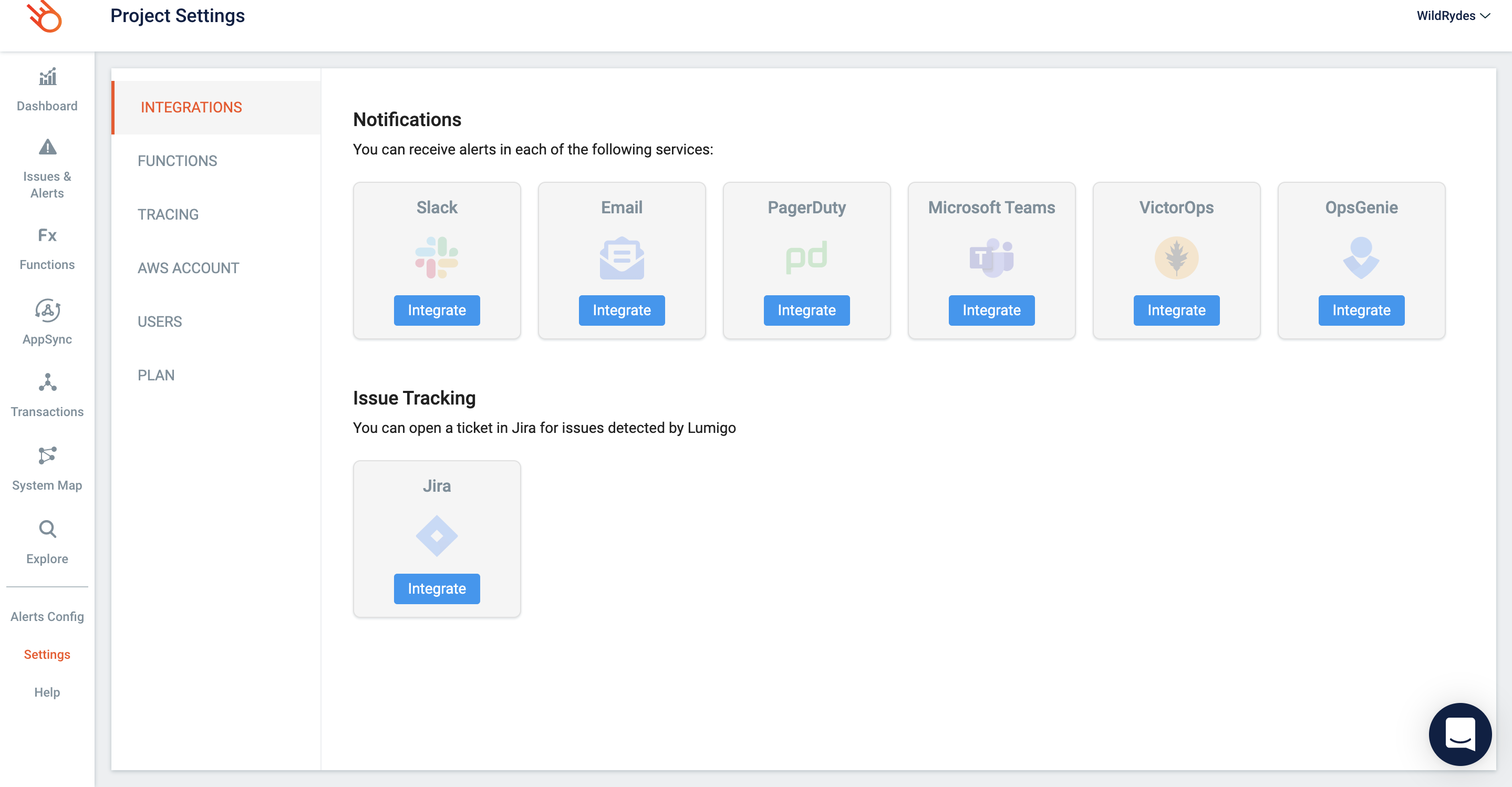Click Integrate button for Slack
Viewport: 1512px width, 787px height.
click(x=437, y=310)
